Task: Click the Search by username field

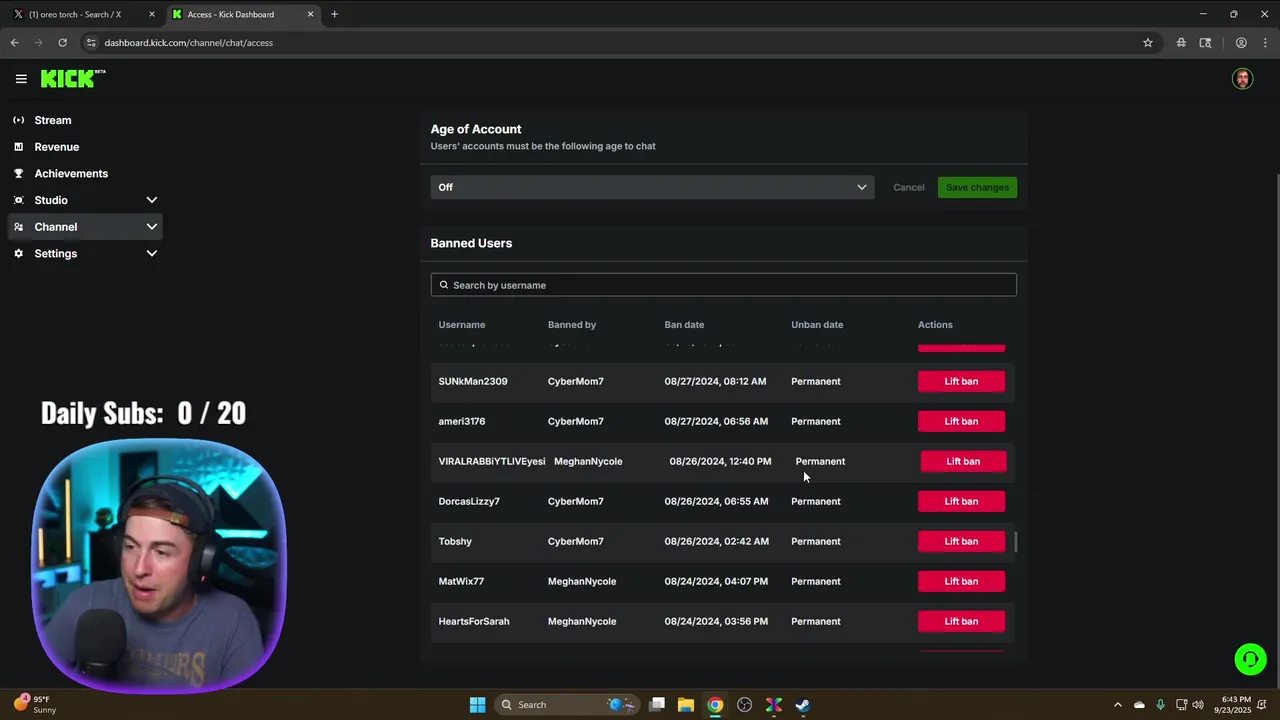Action: point(724,285)
